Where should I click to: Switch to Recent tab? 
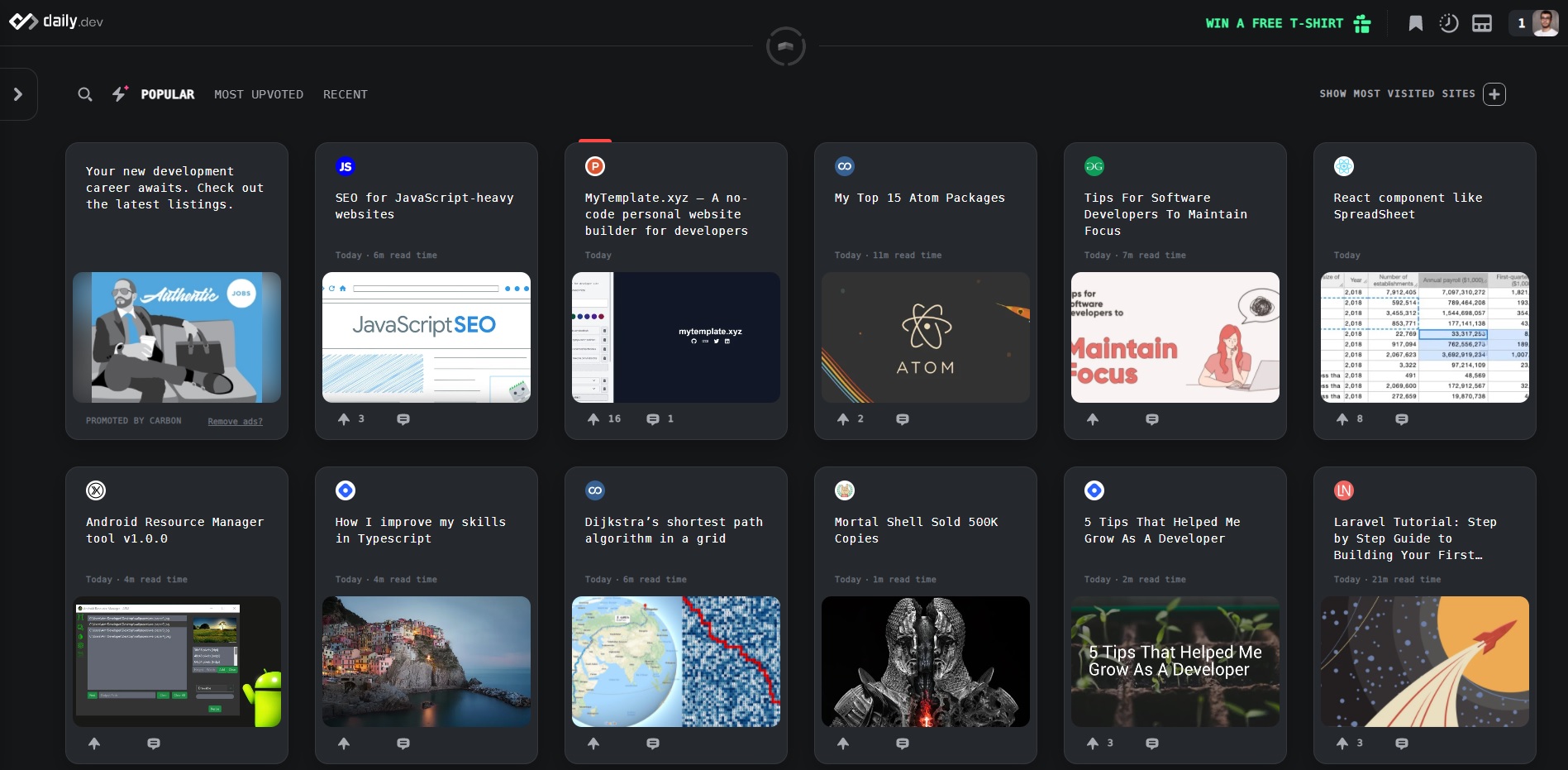(x=345, y=94)
